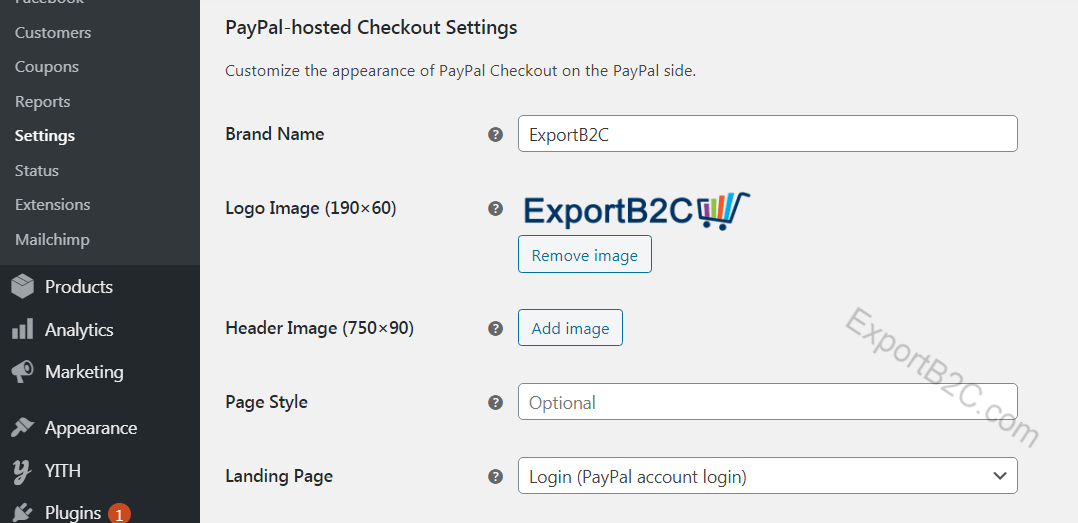Viewport: 1078px width, 523px height.
Task: Click Add image for Header Image
Action: pyautogui.click(x=570, y=328)
